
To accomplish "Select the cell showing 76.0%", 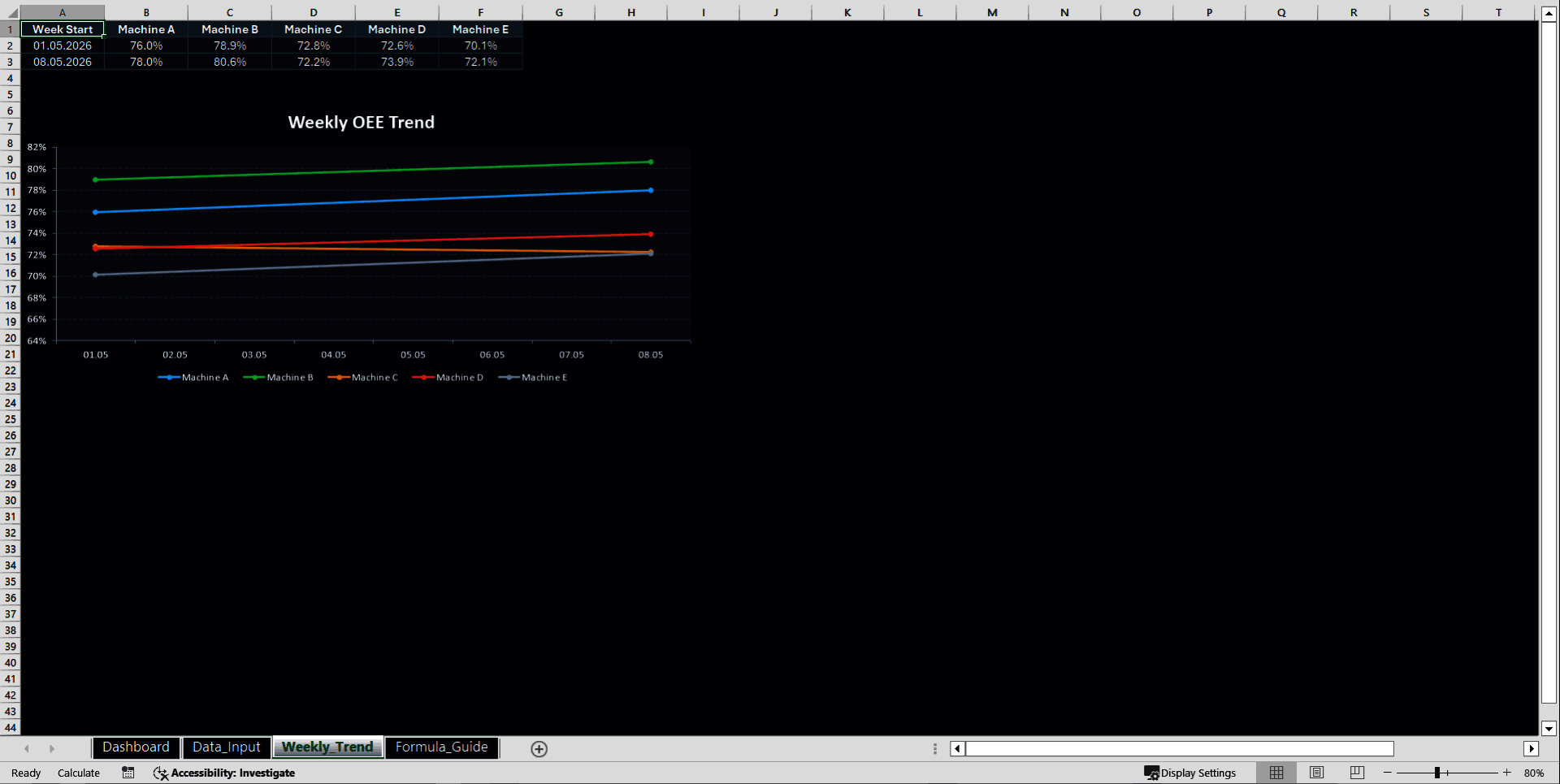I will click(x=146, y=45).
